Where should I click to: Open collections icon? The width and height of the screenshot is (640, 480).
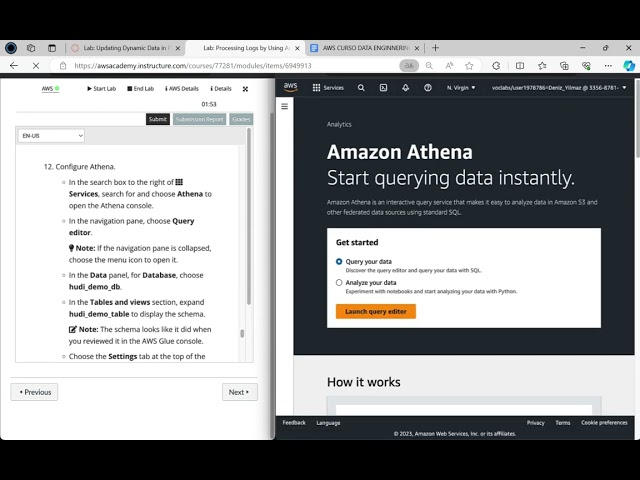pyautogui.click(x=564, y=65)
